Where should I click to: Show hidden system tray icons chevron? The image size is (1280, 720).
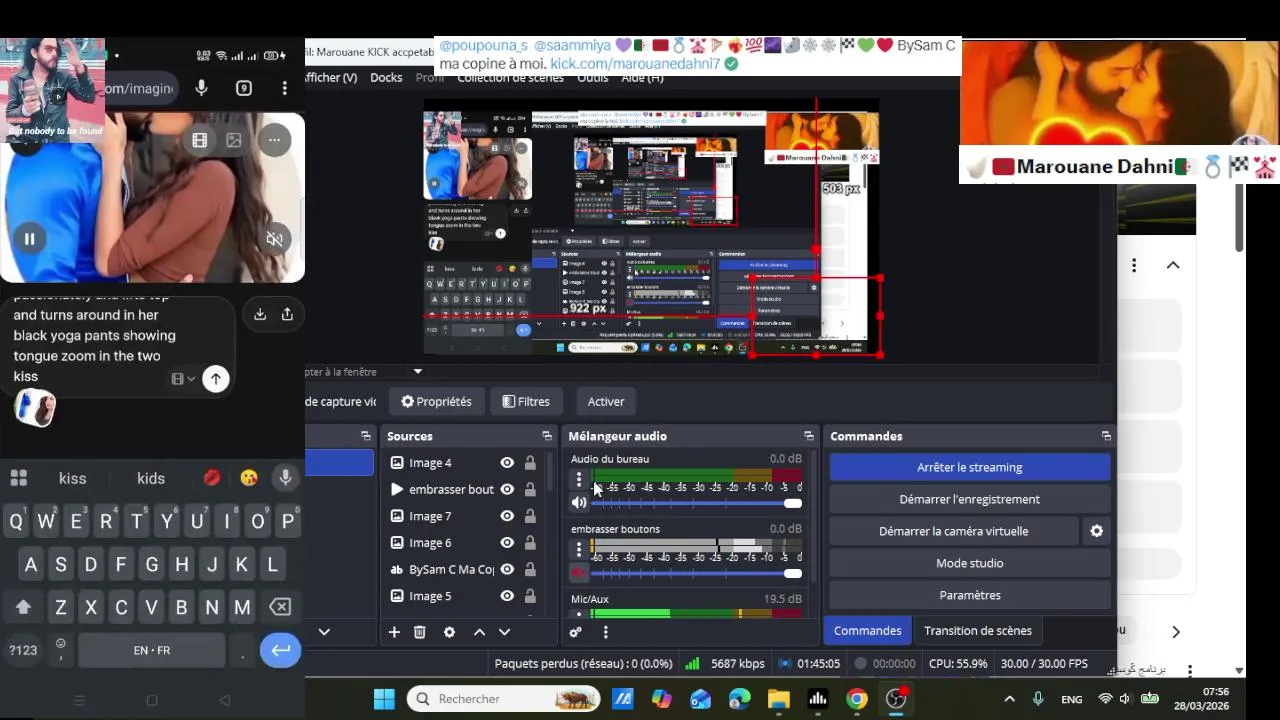click(x=1009, y=699)
